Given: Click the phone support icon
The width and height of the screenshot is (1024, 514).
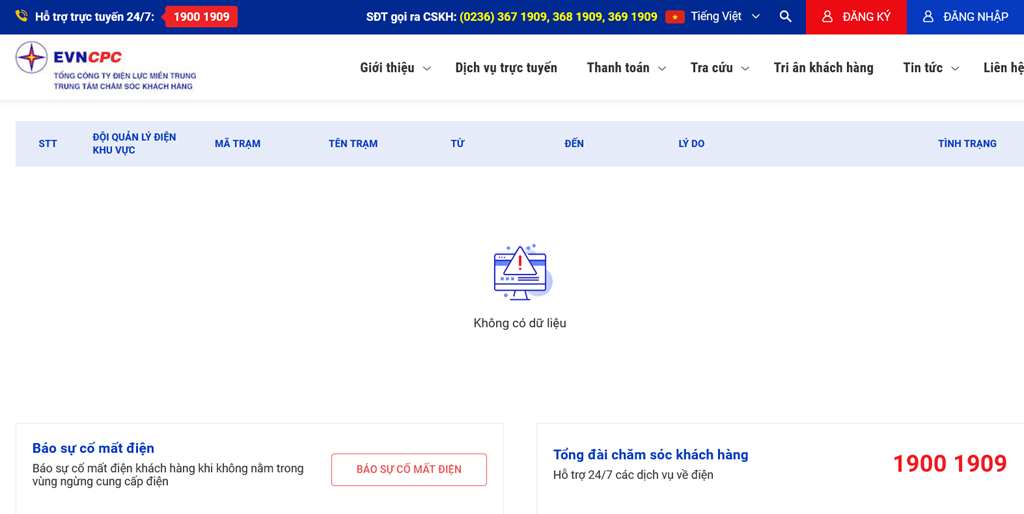Looking at the screenshot, I should tap(21, 17).
